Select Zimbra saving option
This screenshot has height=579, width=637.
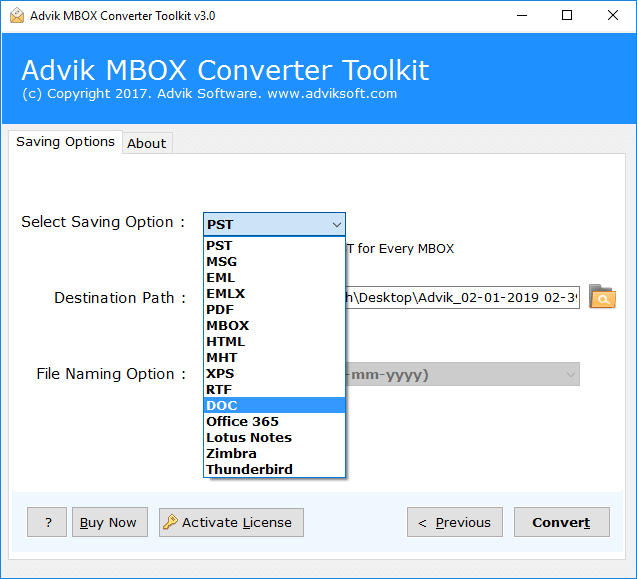(274, 453)
